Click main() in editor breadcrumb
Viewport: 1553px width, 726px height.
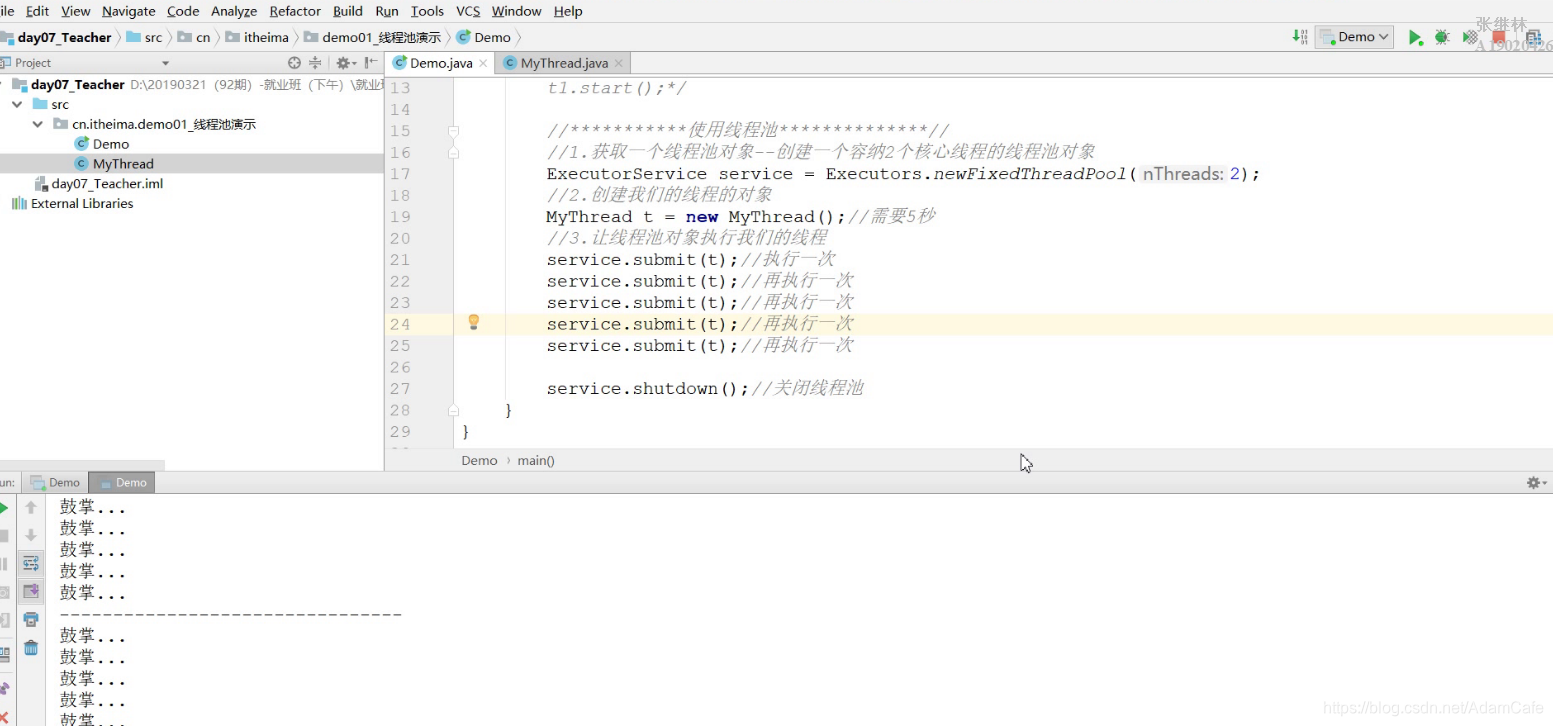[x=536, y=460]
